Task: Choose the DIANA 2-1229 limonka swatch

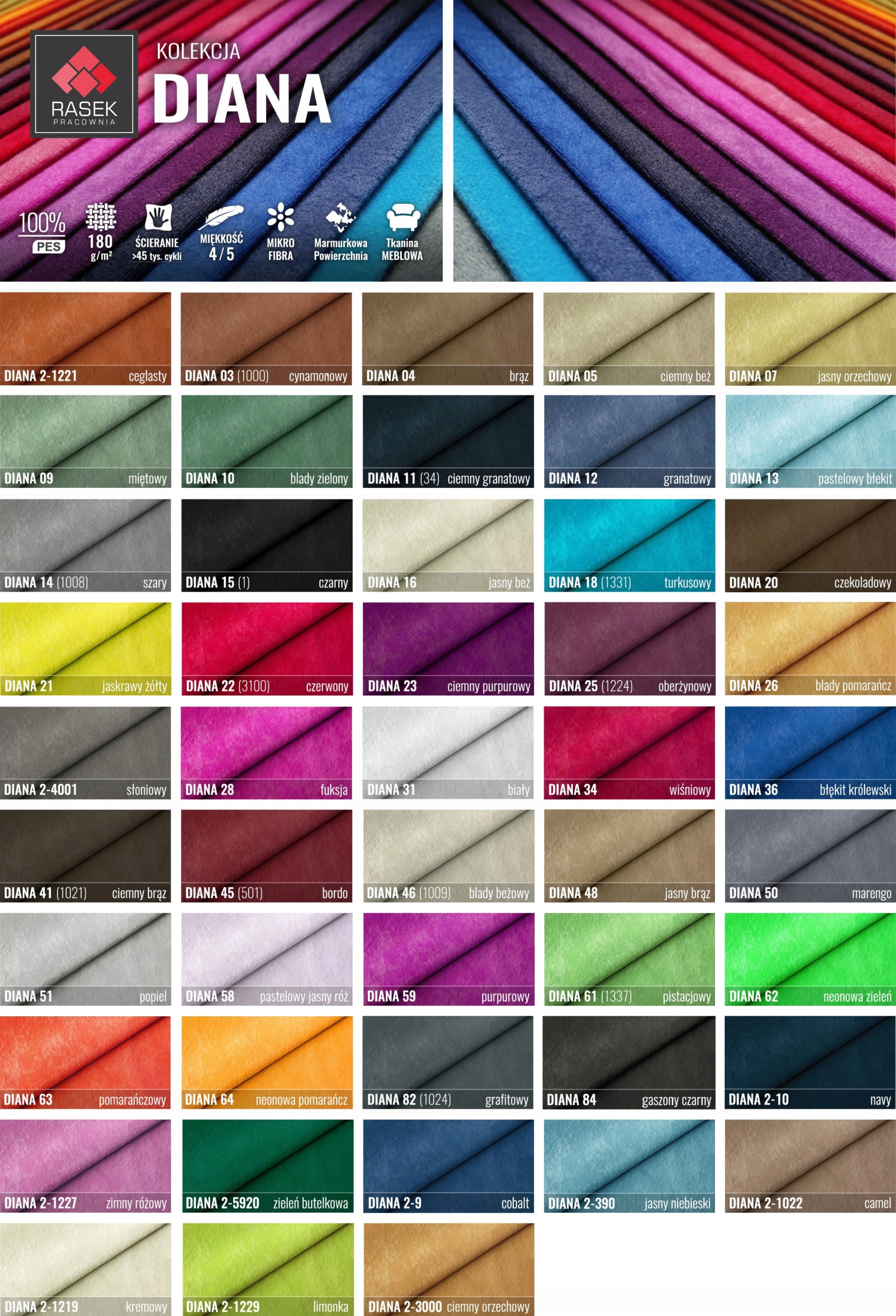Action: pos(267,1270)
